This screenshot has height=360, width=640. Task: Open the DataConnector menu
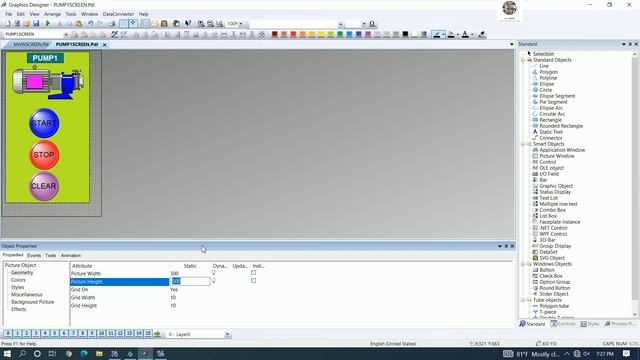(x=118, y=14)
